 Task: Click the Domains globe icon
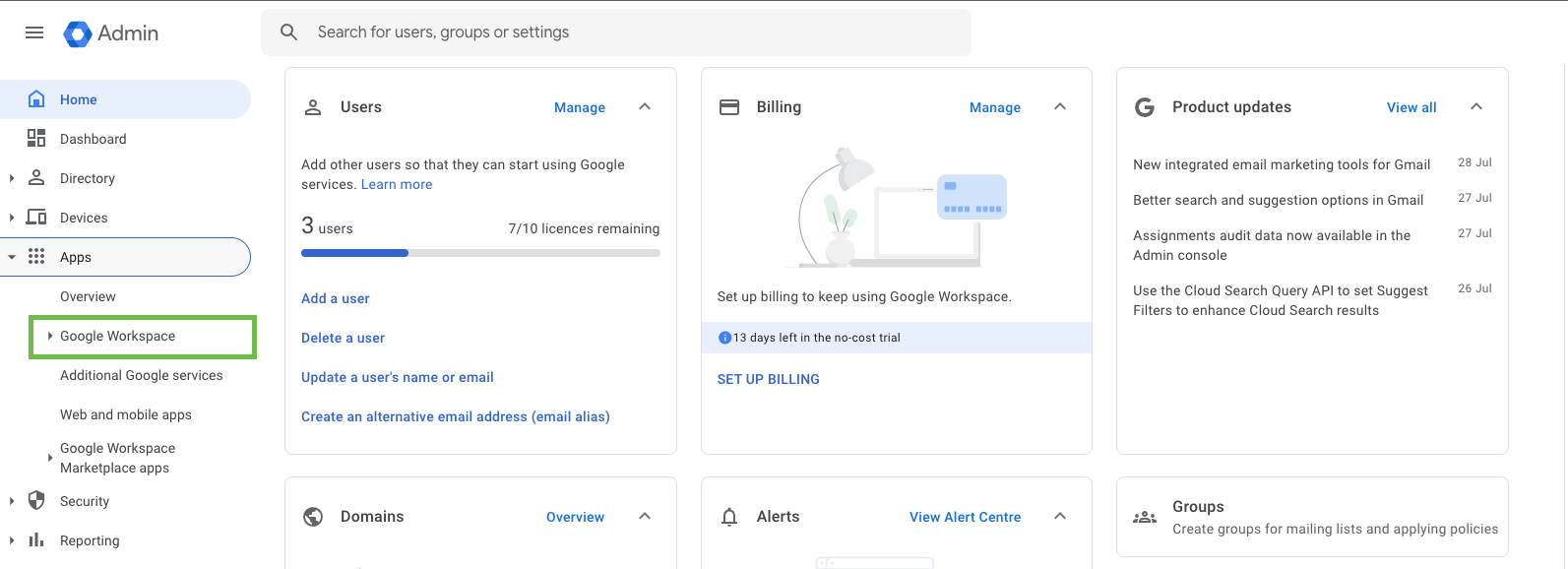(313, 517)
